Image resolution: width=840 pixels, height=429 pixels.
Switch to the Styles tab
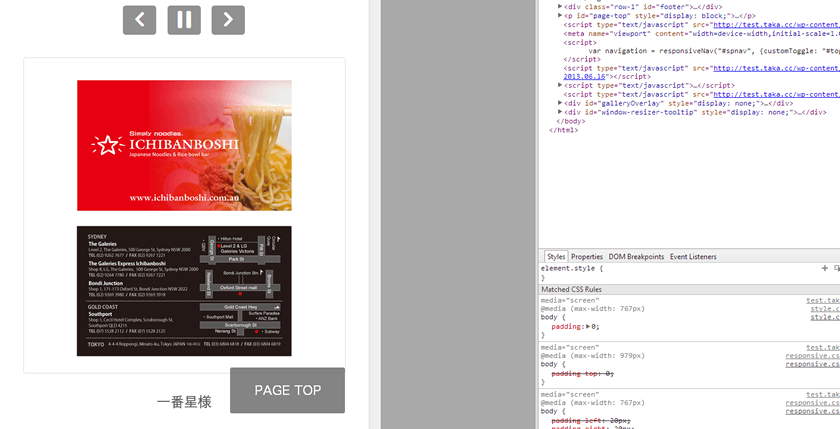click(556, 257)
